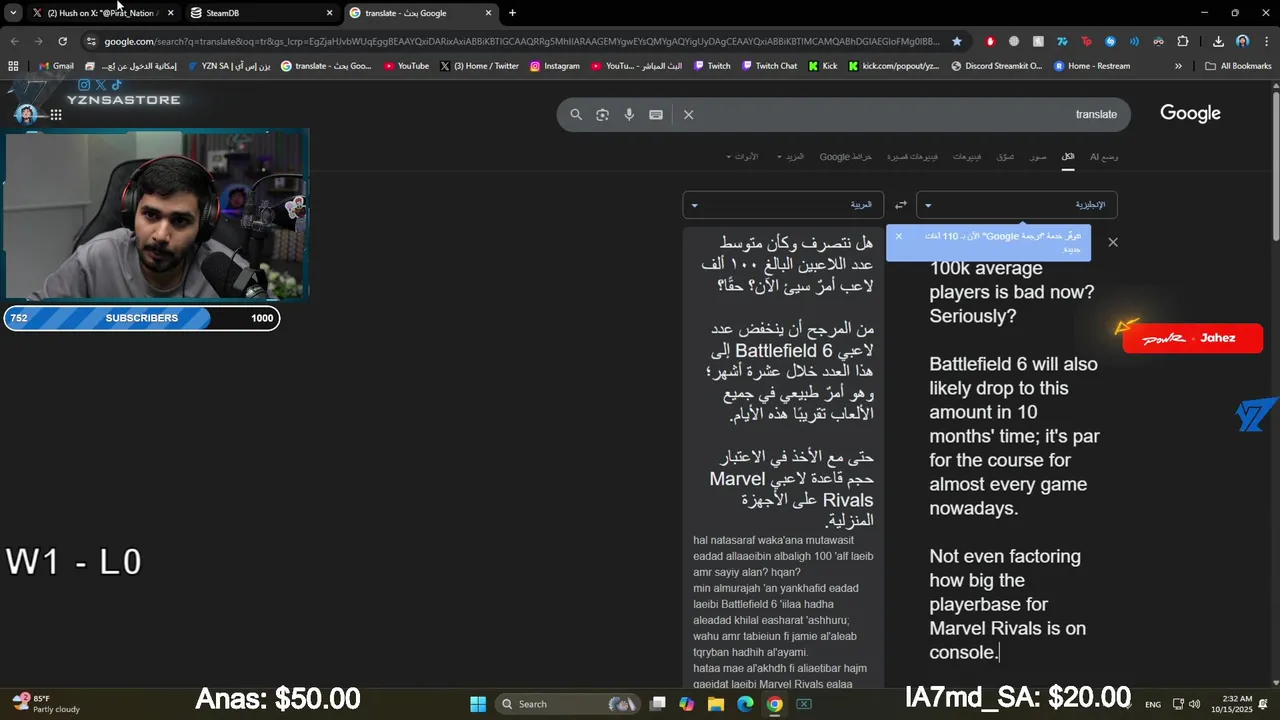
Task: Select the تسوّق shopping filter
Action: pos(1005,157)
